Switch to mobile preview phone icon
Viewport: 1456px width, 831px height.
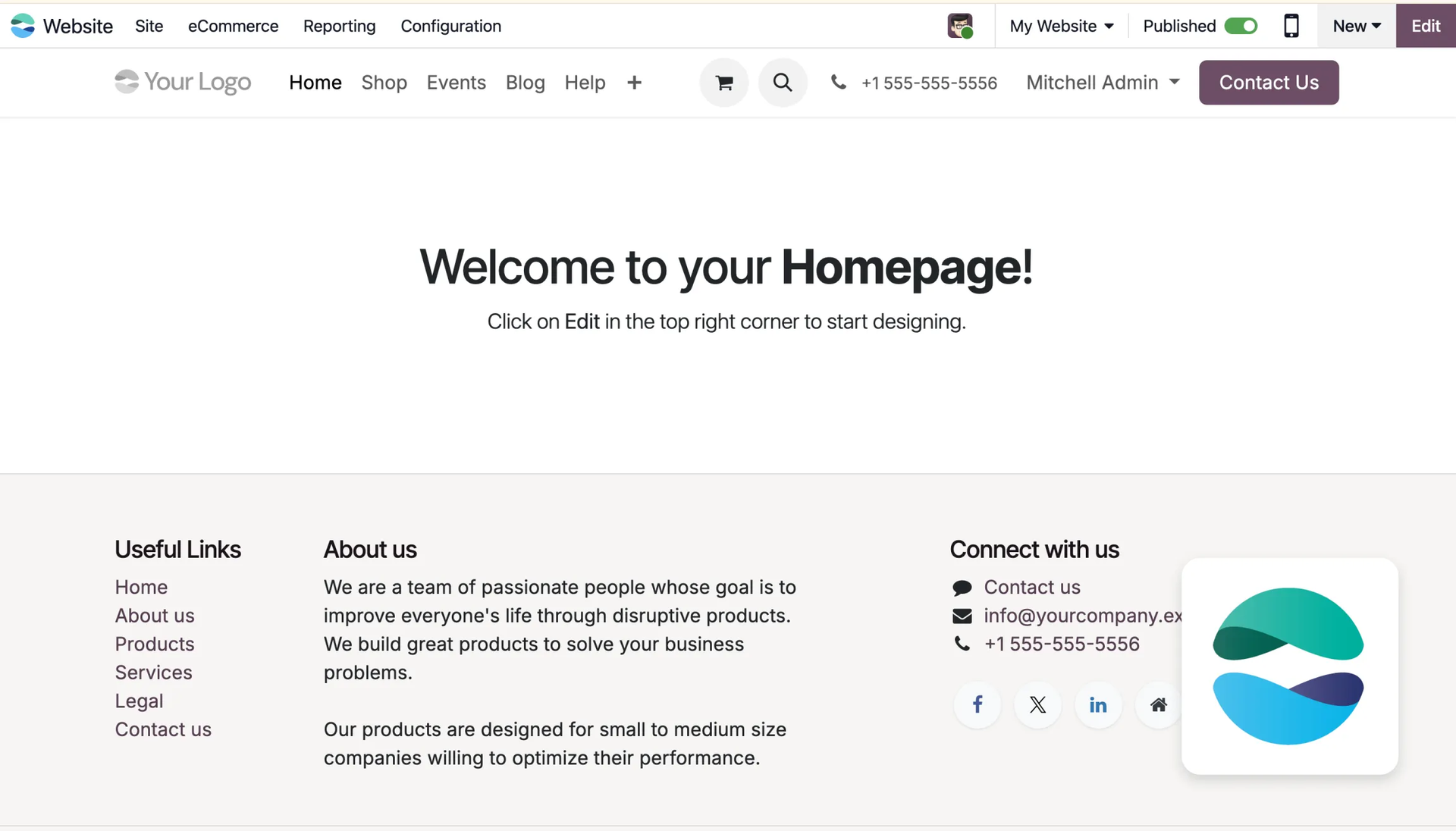point(1291,26)
